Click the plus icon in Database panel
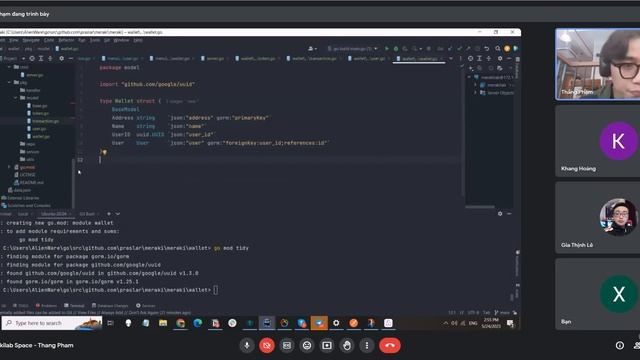 (471, 68)
